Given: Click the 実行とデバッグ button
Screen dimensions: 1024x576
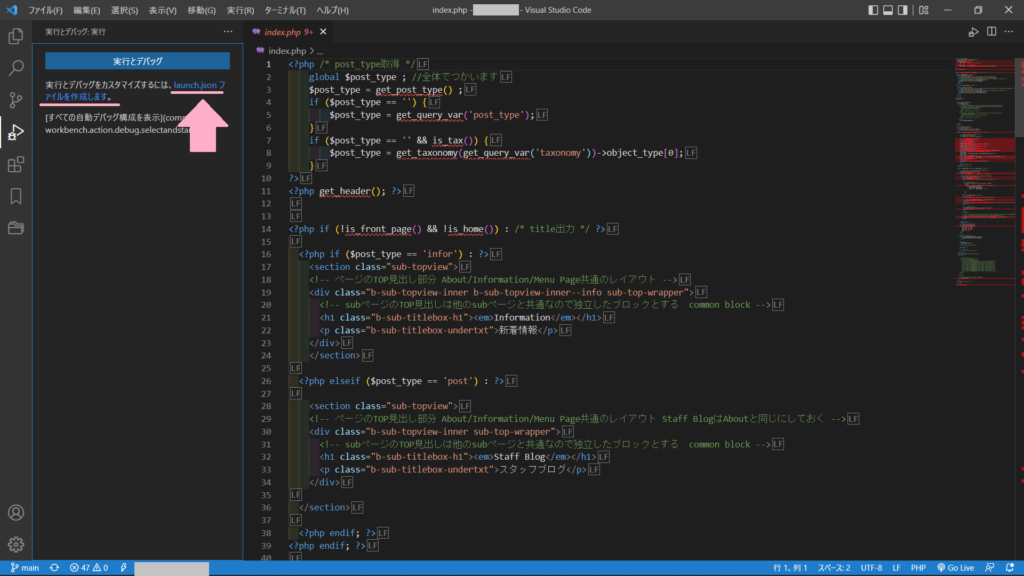Looking at the screenshot, I should 136,60.
